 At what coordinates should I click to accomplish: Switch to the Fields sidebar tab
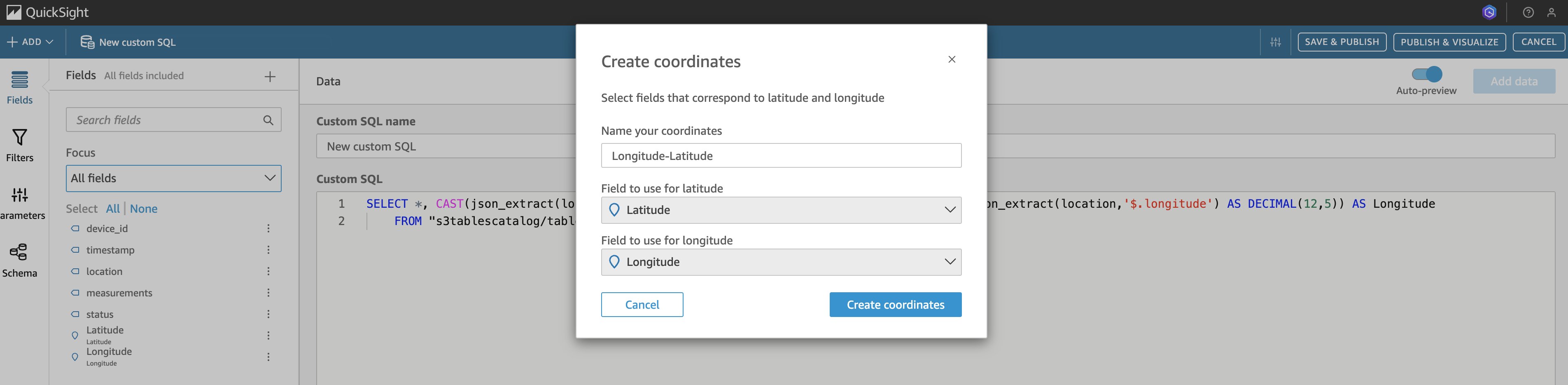[x=19, y=87]
